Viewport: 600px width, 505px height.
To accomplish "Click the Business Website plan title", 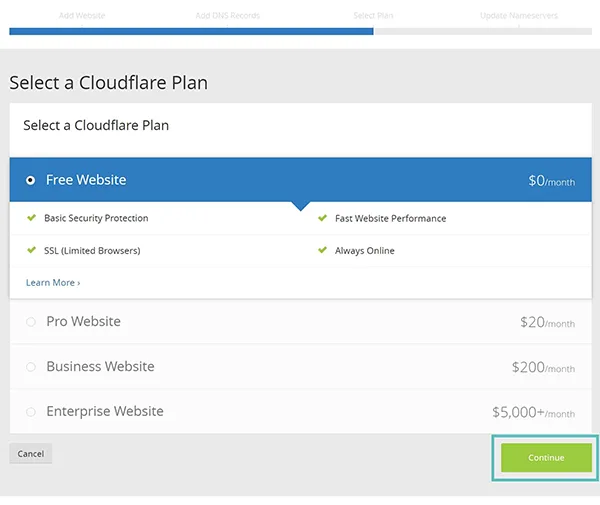I will click(100, 367).
